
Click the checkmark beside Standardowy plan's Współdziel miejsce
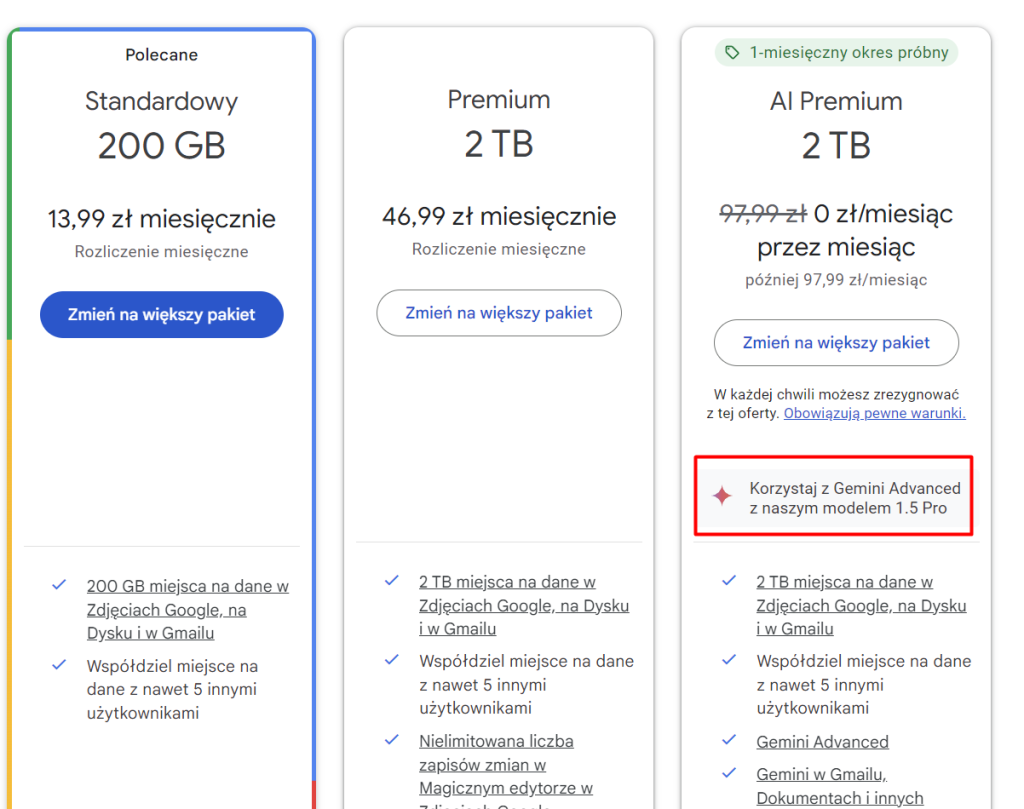coord(59,665)
